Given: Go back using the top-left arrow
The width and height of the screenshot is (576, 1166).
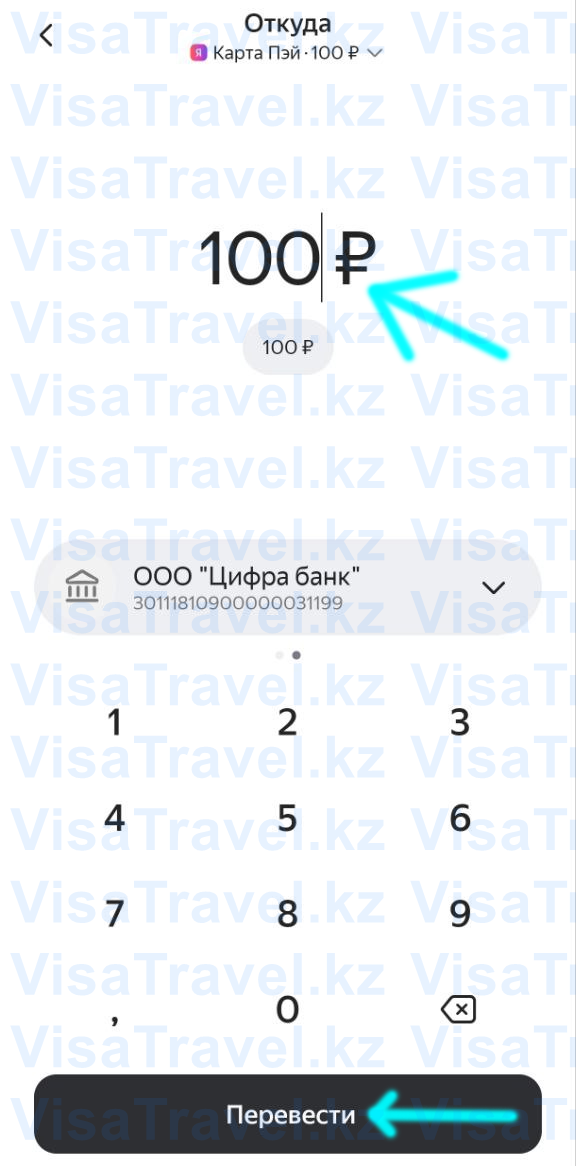Looking at the screenshot, I should pyautogui.click(x=46, y=35).
